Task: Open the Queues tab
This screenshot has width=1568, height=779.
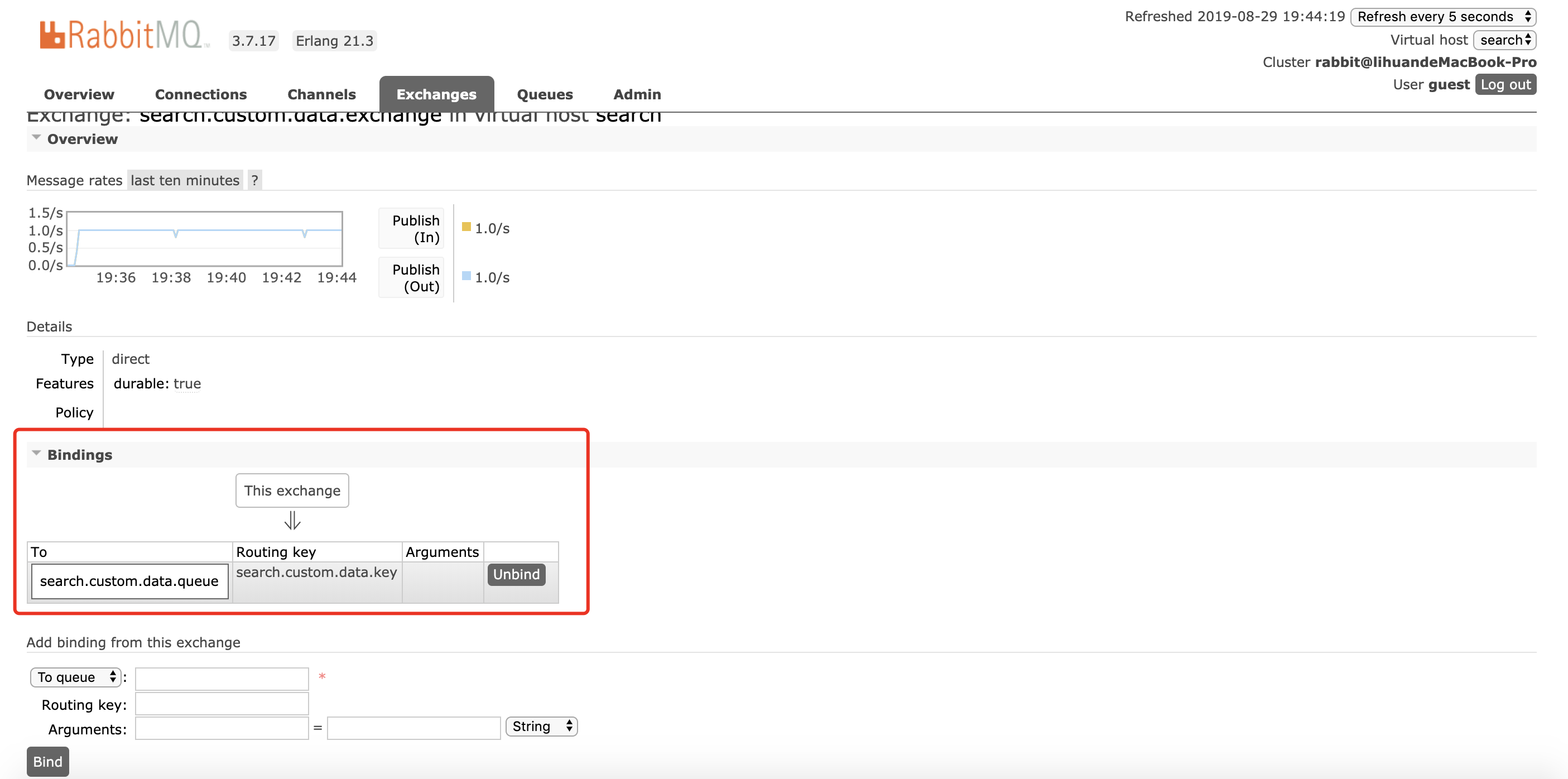Action: (x=545, y=94)
